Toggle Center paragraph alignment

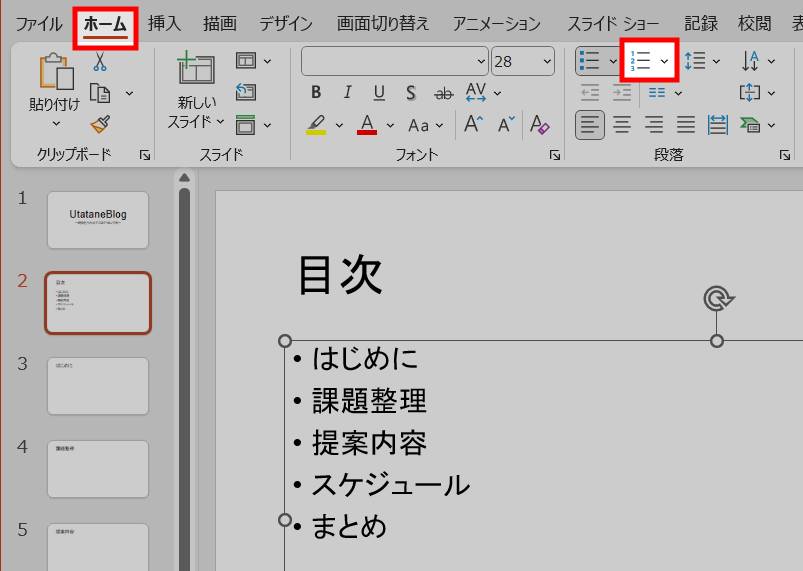[x=622, y=124]
